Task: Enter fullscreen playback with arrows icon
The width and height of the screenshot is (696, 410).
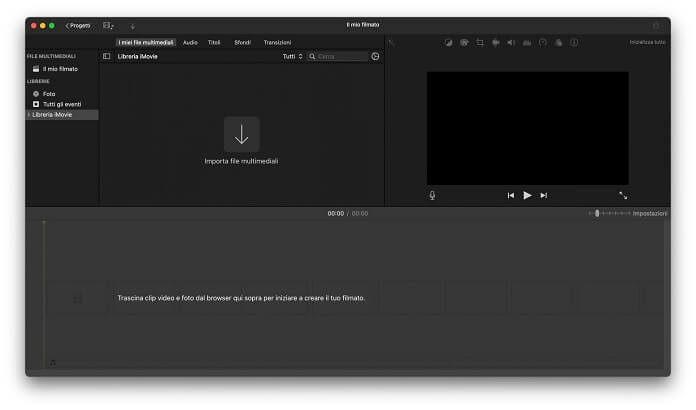Action: [623, 195]
